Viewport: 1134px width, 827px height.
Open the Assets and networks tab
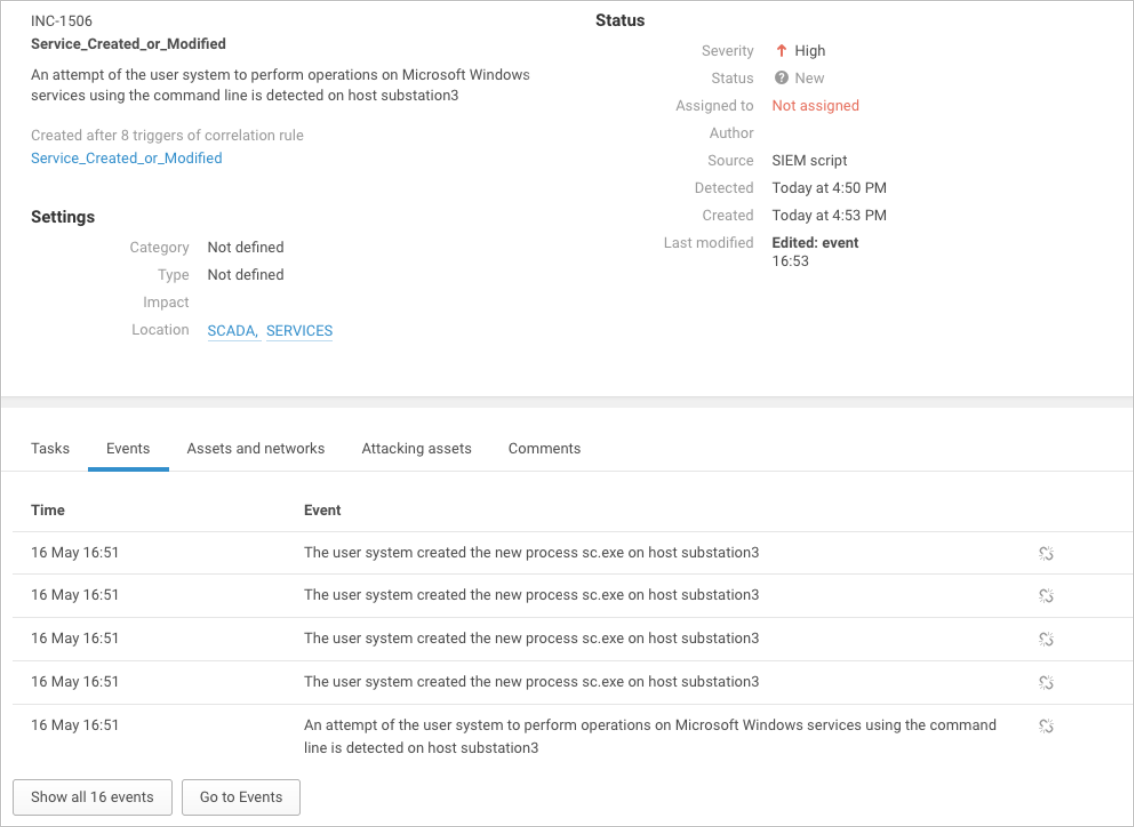tap(255, 448)
